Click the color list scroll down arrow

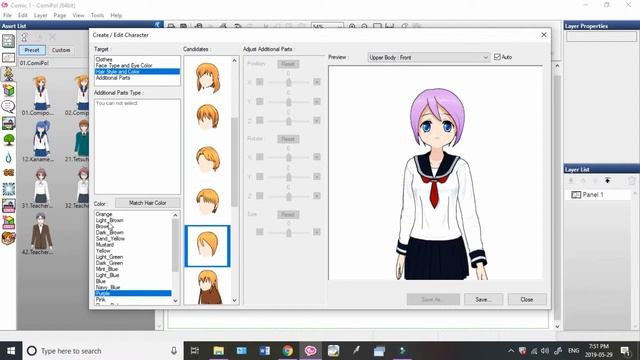coord(176,300)
